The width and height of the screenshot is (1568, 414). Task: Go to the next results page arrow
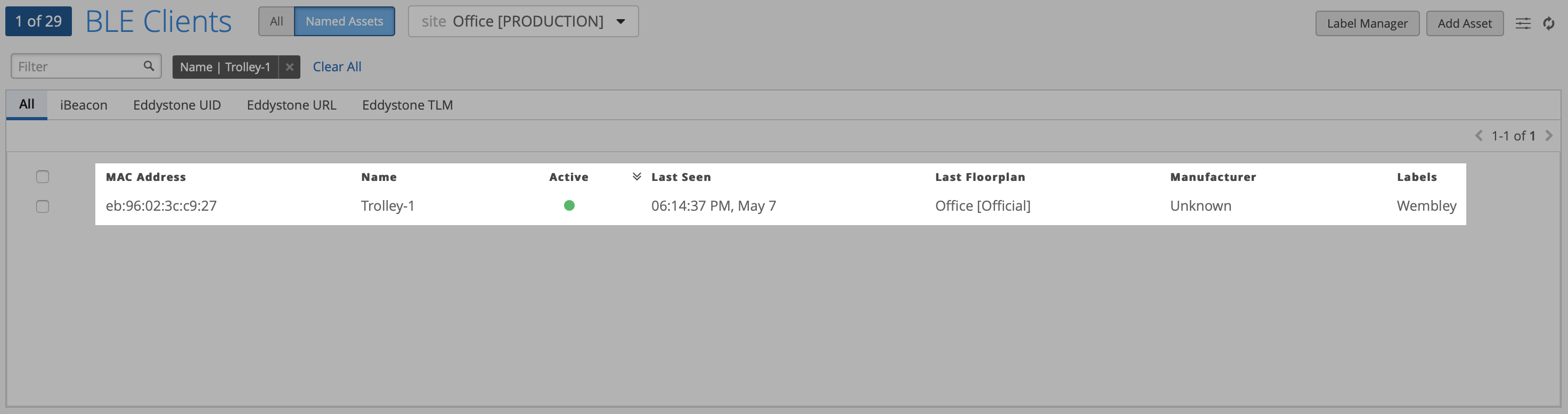point(1548,136)
